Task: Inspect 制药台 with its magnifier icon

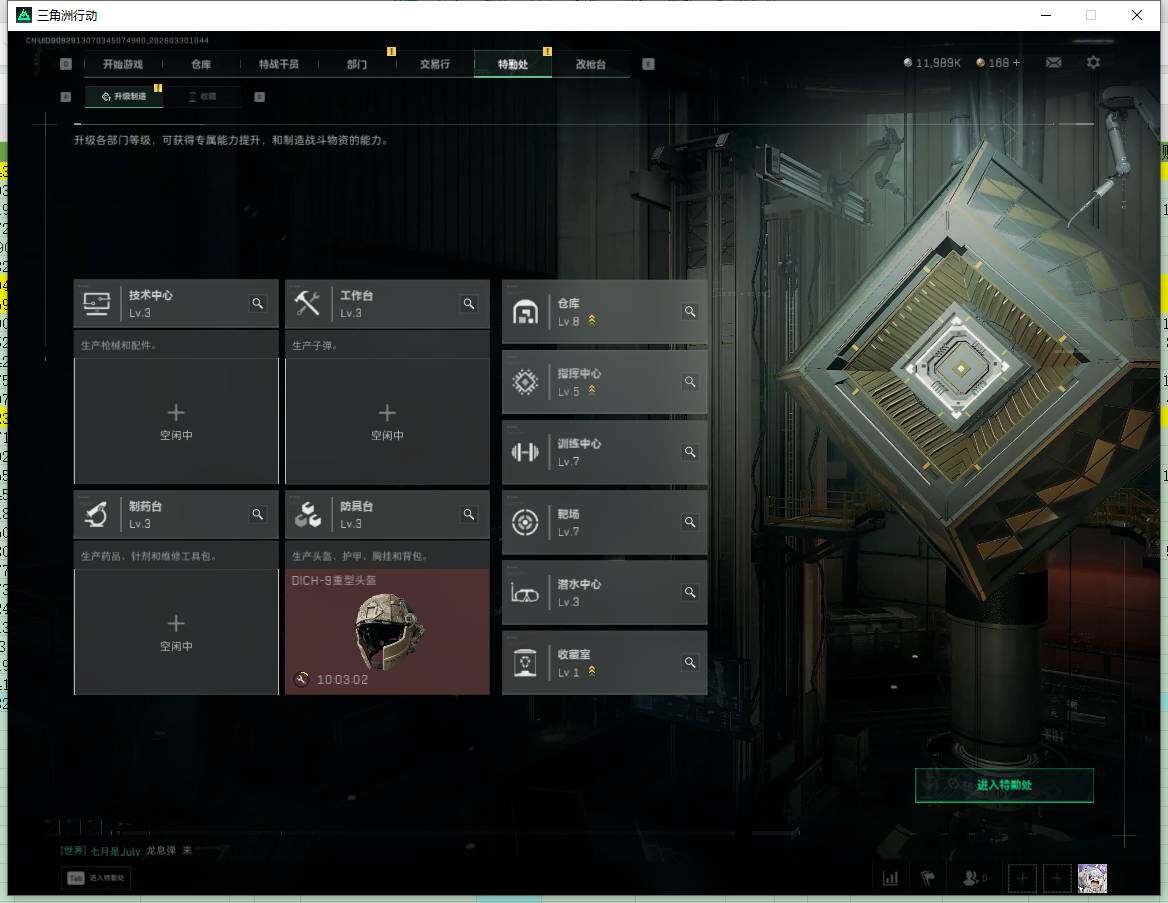Action: coord(258,514)
